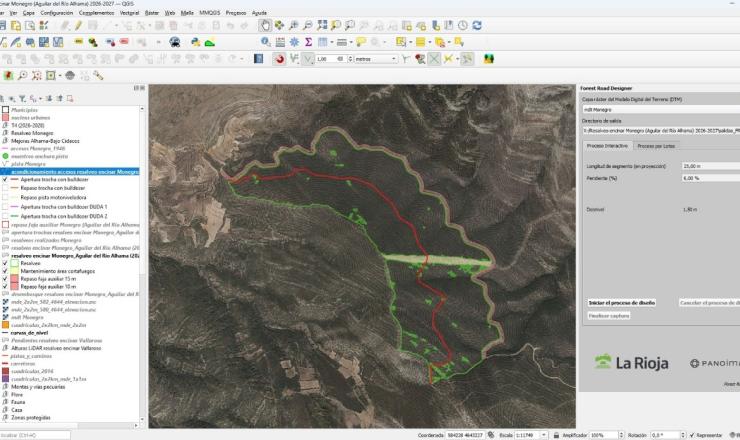Viewport: 740px width, 440px height.
Task: Open the Identify Features tool
Action: tap(264, 42)
